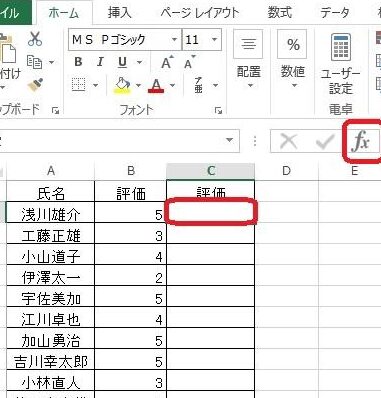Decrease font size with small A icon
The width and height of the screenshot is (381, 398).
click(x=190, y=62)
